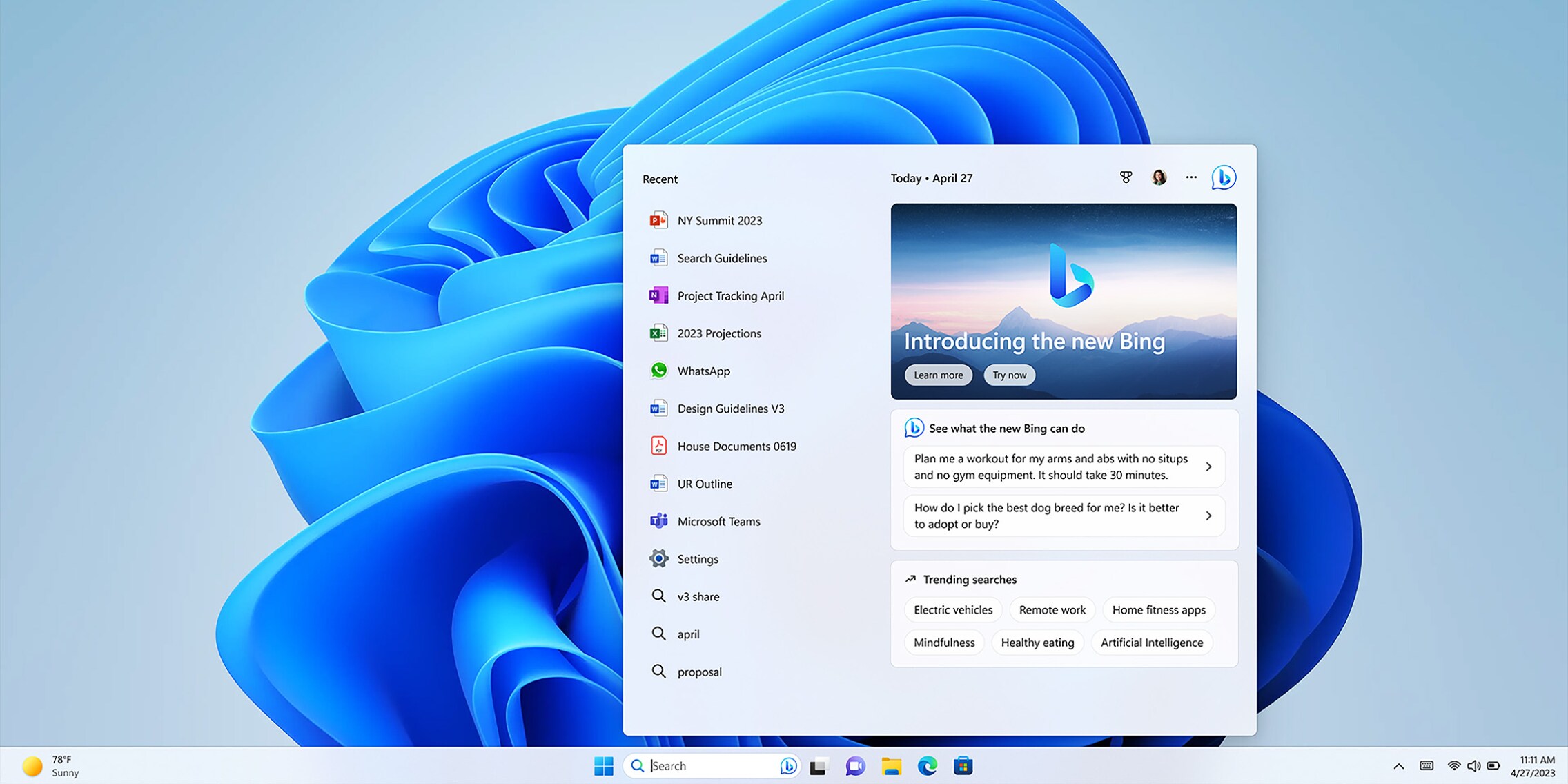1568x784 pixels.
Task: Click the Try now button
Action: click(1009, 375)
